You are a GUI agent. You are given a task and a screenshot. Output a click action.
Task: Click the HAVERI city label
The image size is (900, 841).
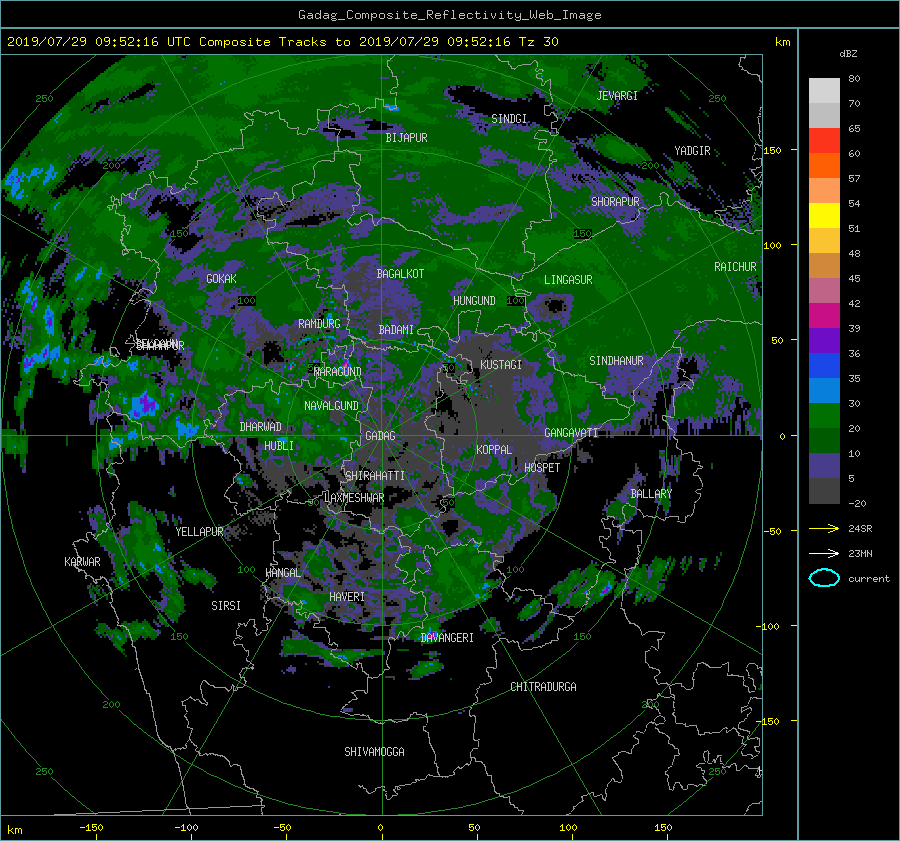tap(347, 597)
